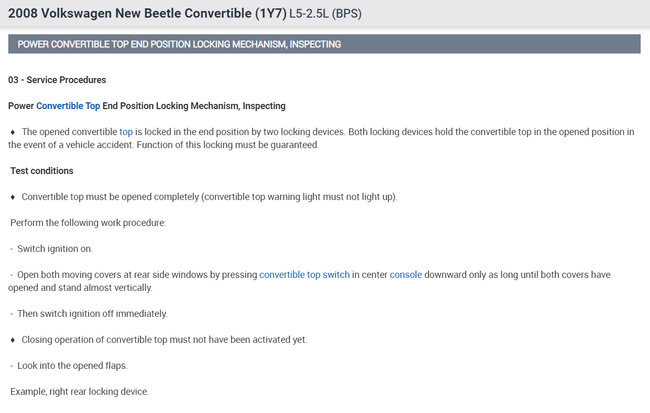Click the "Test conditions" subheading
The image size is (650, 413).
pos(41,171)
